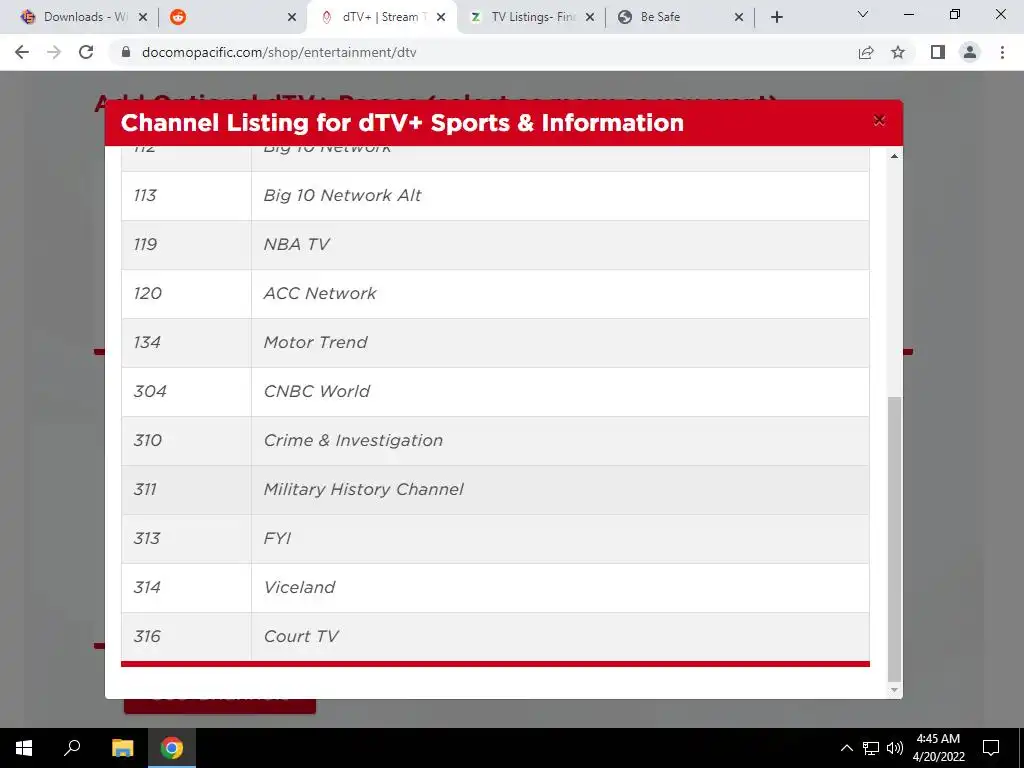Click channel number 304
Image resolution: width=1024 pixels, height=768 pixels.
pos(150,391)
